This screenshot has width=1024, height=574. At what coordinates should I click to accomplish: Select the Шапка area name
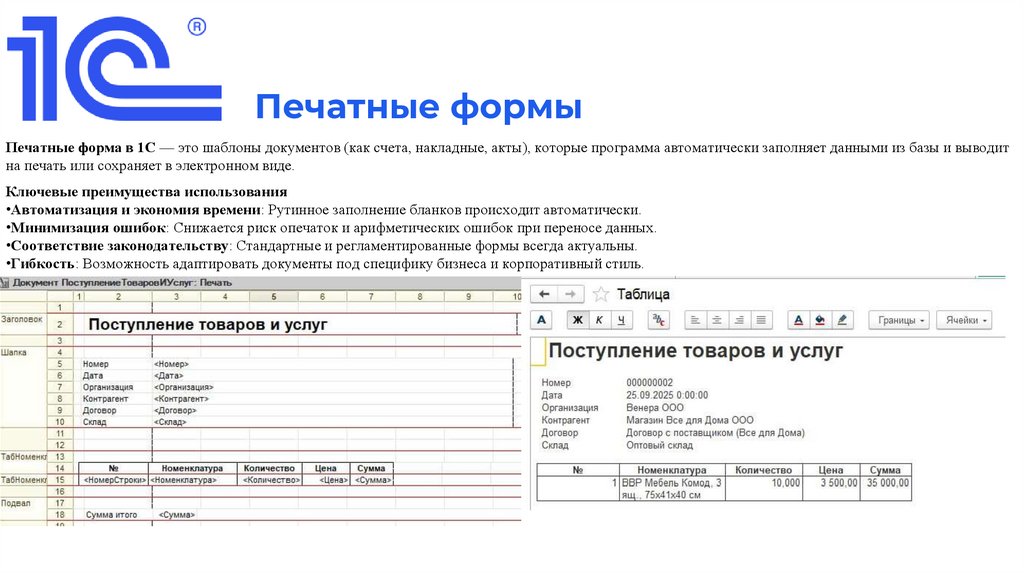tap(14, 353)
